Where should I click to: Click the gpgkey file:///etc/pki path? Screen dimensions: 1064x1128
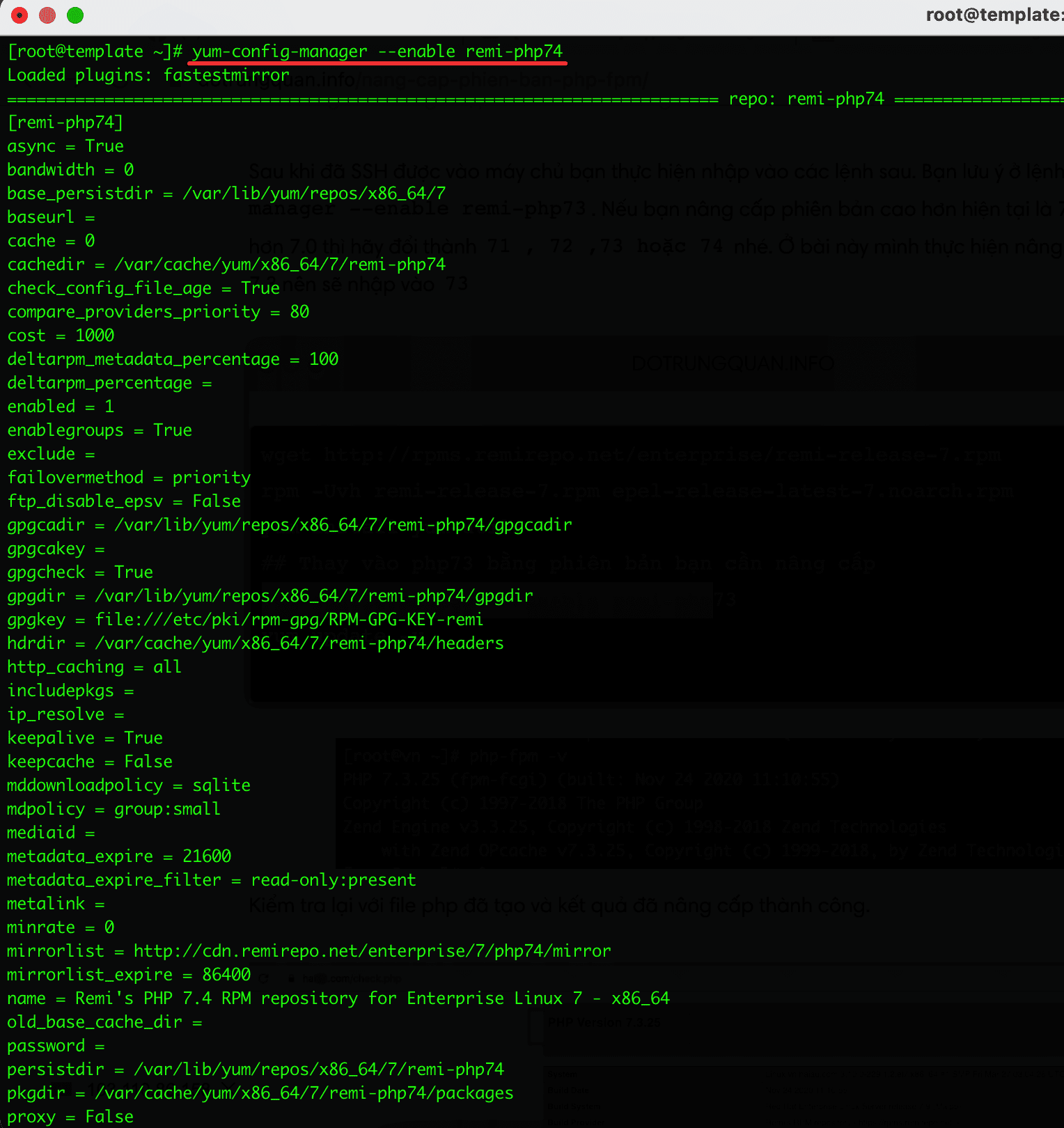point(289,620)
